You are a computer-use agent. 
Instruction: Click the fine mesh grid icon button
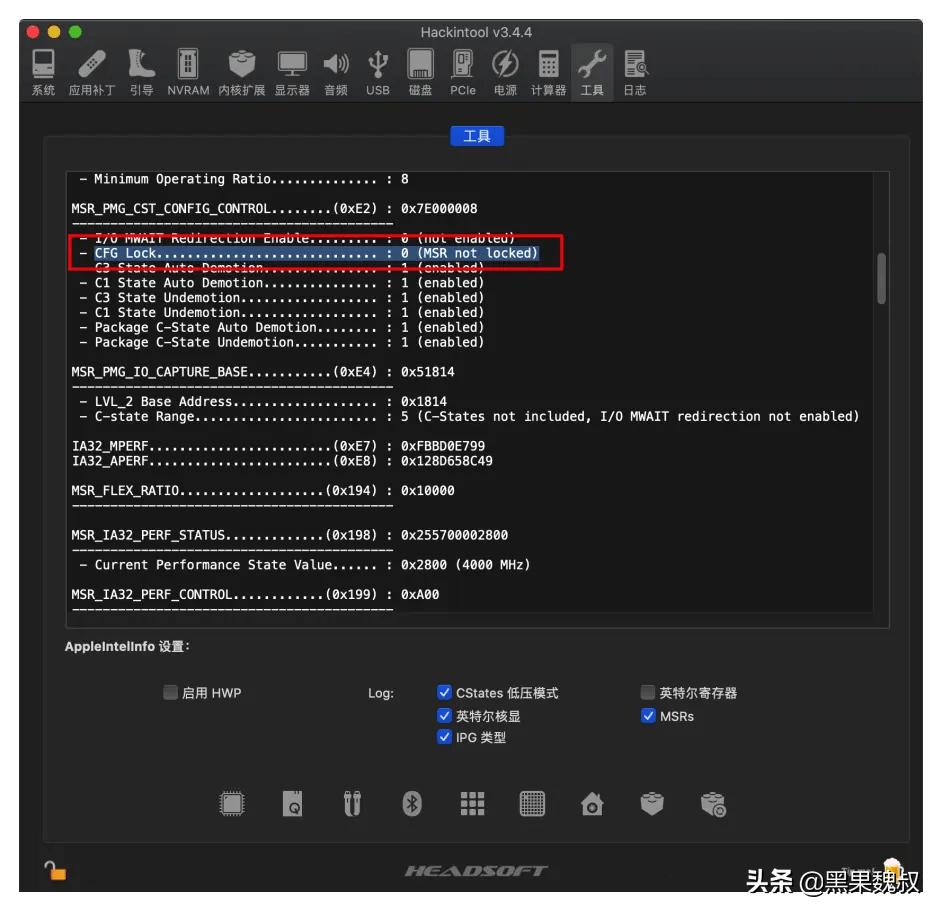click(x=532, y=804)
